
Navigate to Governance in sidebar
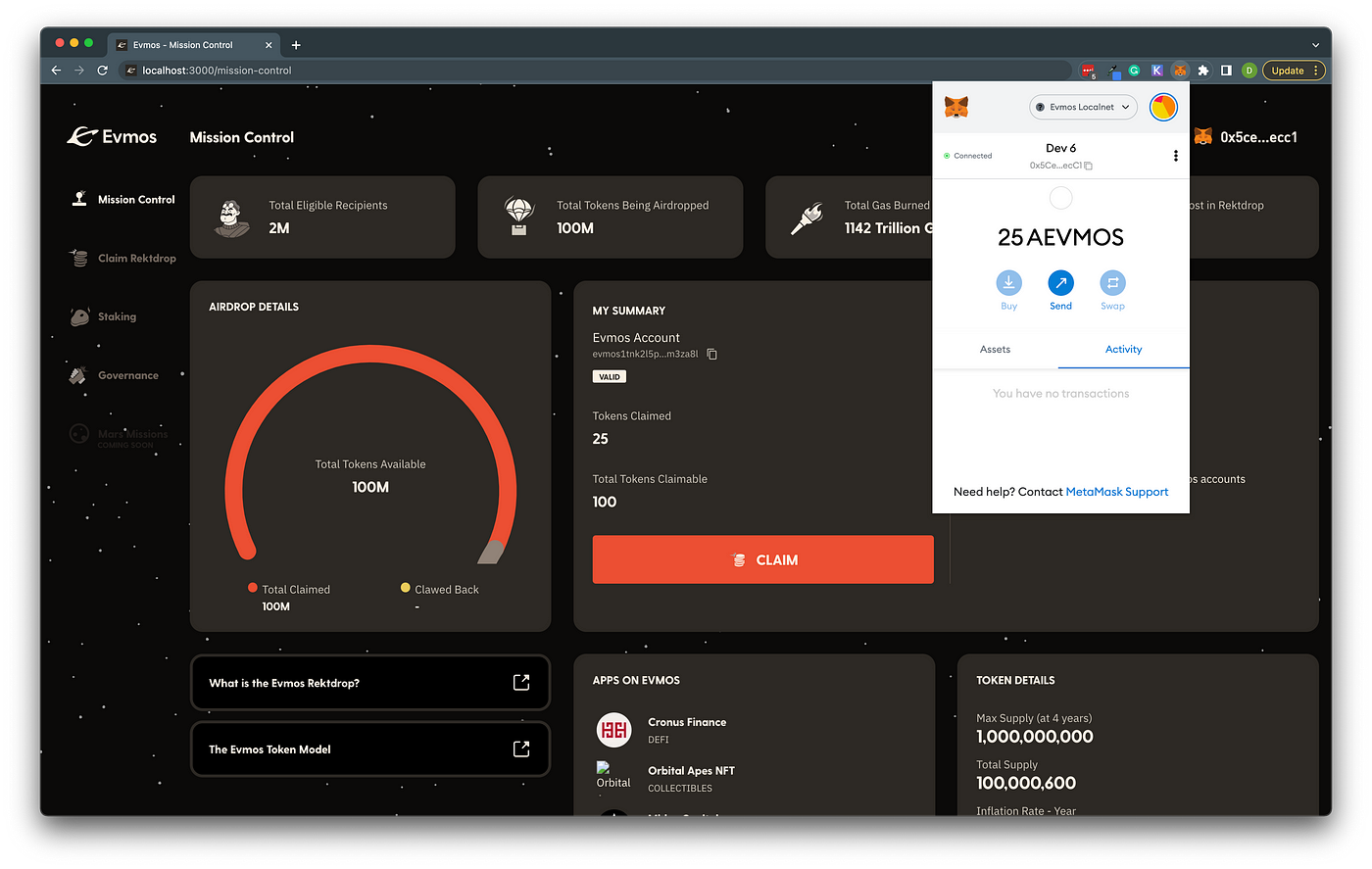click(x=114, y=375)
